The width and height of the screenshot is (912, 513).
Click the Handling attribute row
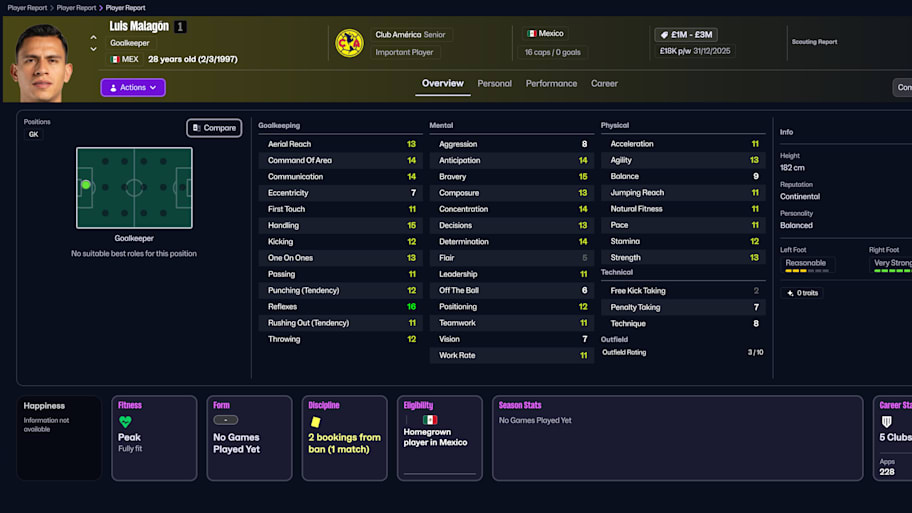click(x=341, y=226)
